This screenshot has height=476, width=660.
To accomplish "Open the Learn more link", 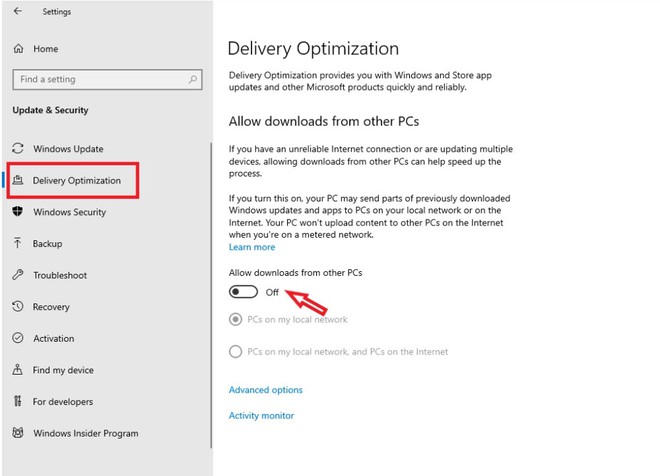I will (252, 247).
